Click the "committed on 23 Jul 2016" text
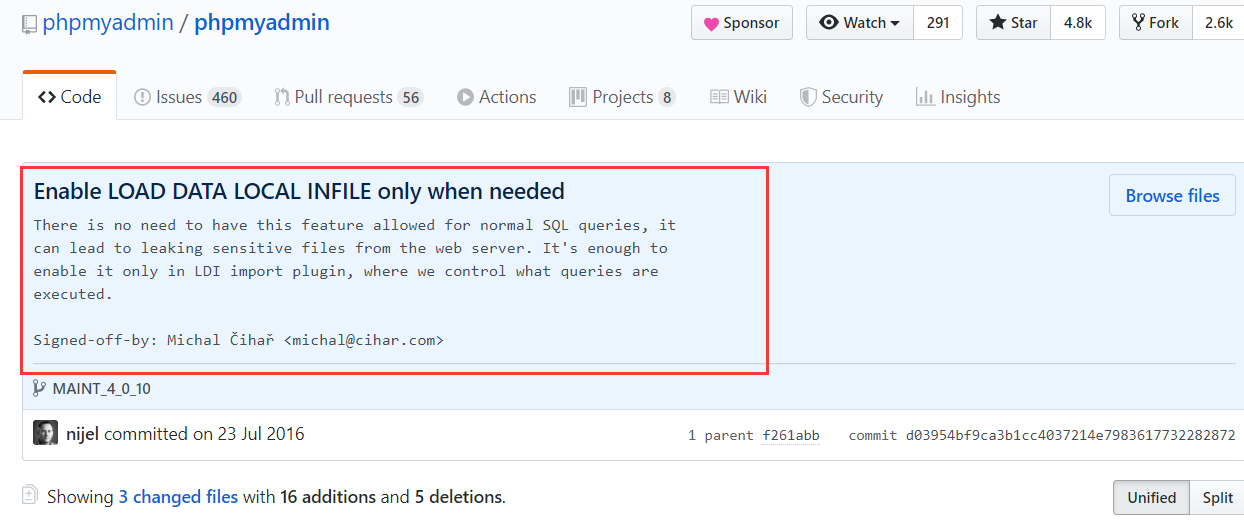1244x527 pixels. 204,434
